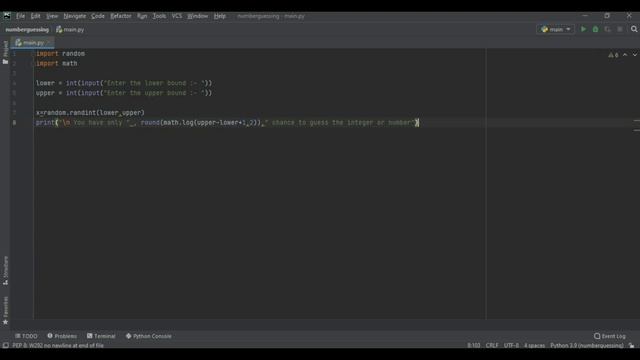Screen dimensions: 640x360
Task: Select the main.py editor tab
Action: pyautogui.click(x=33, y=42)
